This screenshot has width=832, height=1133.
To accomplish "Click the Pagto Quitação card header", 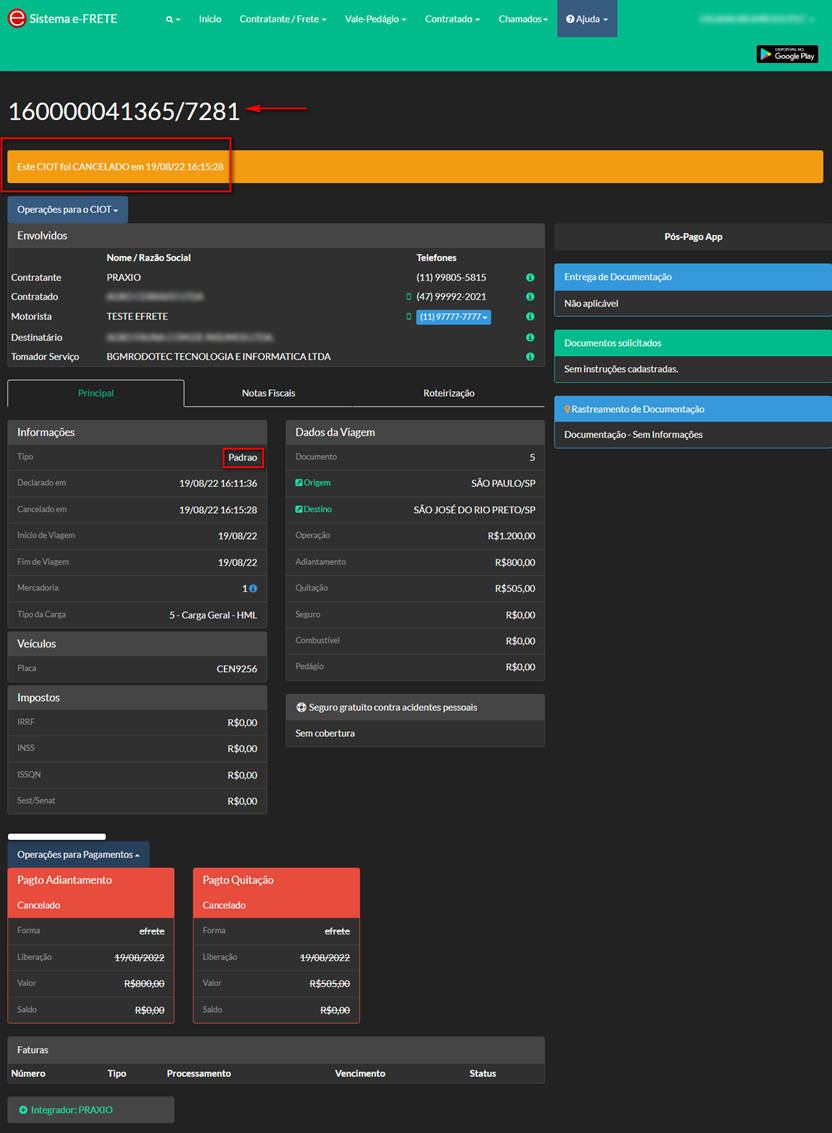I will tap(276, 892).
